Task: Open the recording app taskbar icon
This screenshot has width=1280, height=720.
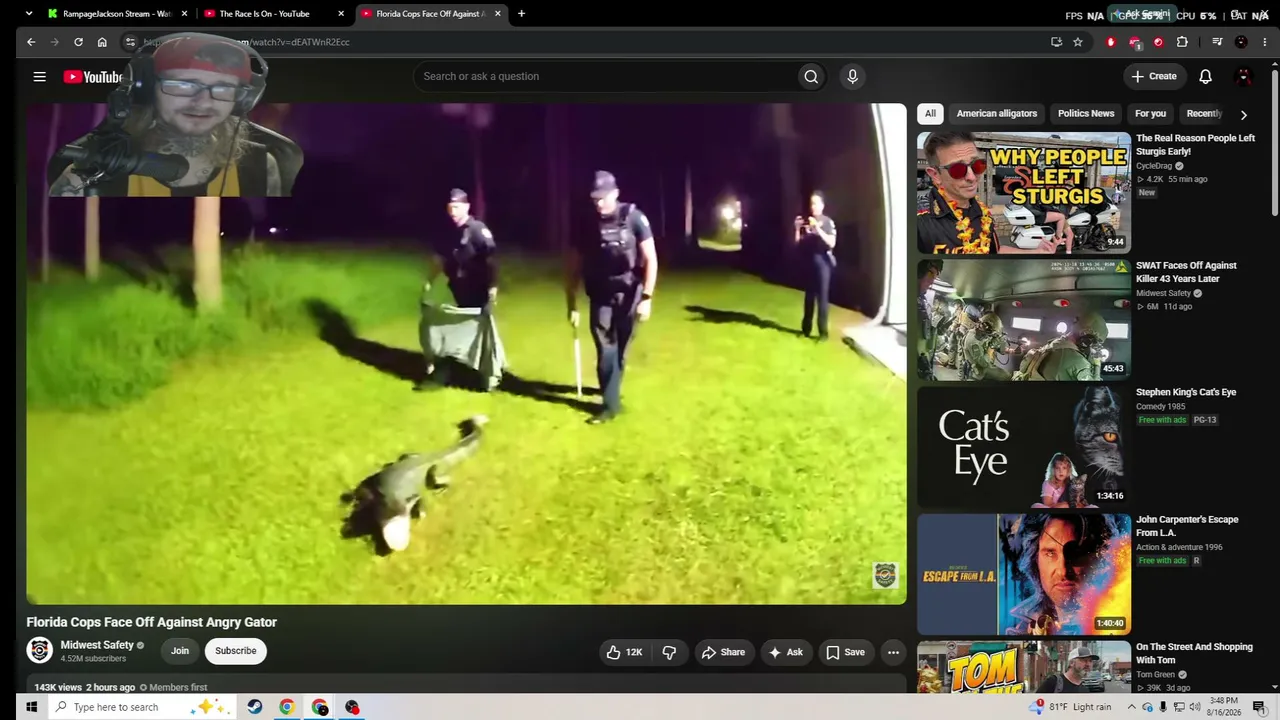Action: pyautogui.click(x=352, y=707)
